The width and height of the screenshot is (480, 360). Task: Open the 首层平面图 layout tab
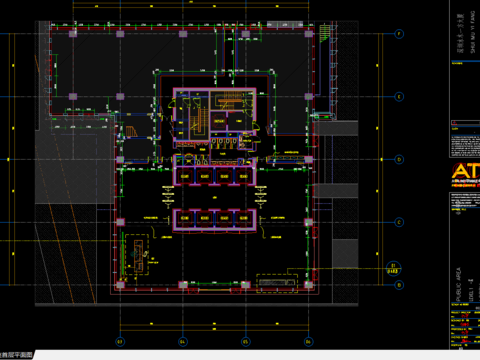[x=17, y=355]
